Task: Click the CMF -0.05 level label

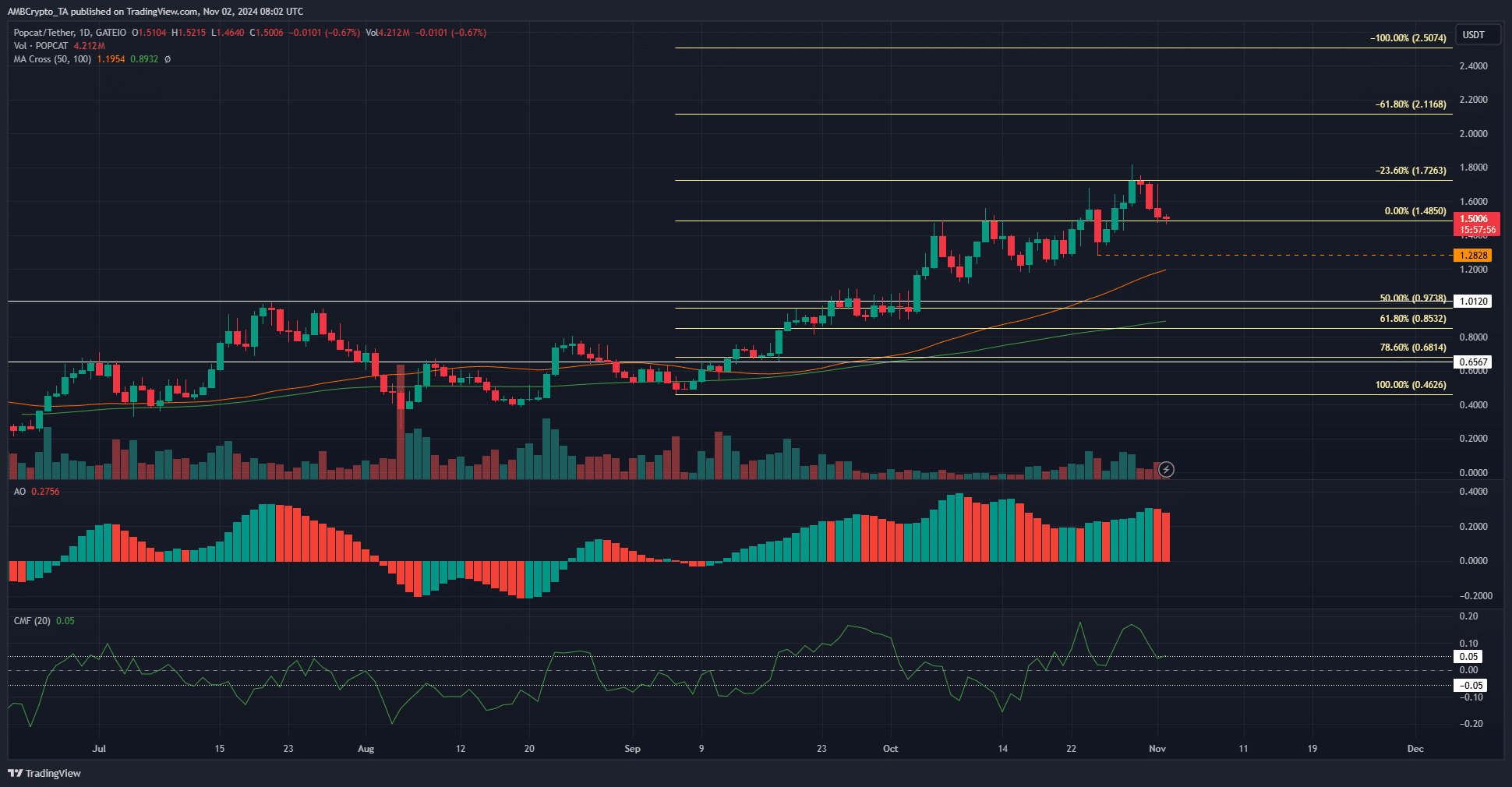Action: [1471, 686]
